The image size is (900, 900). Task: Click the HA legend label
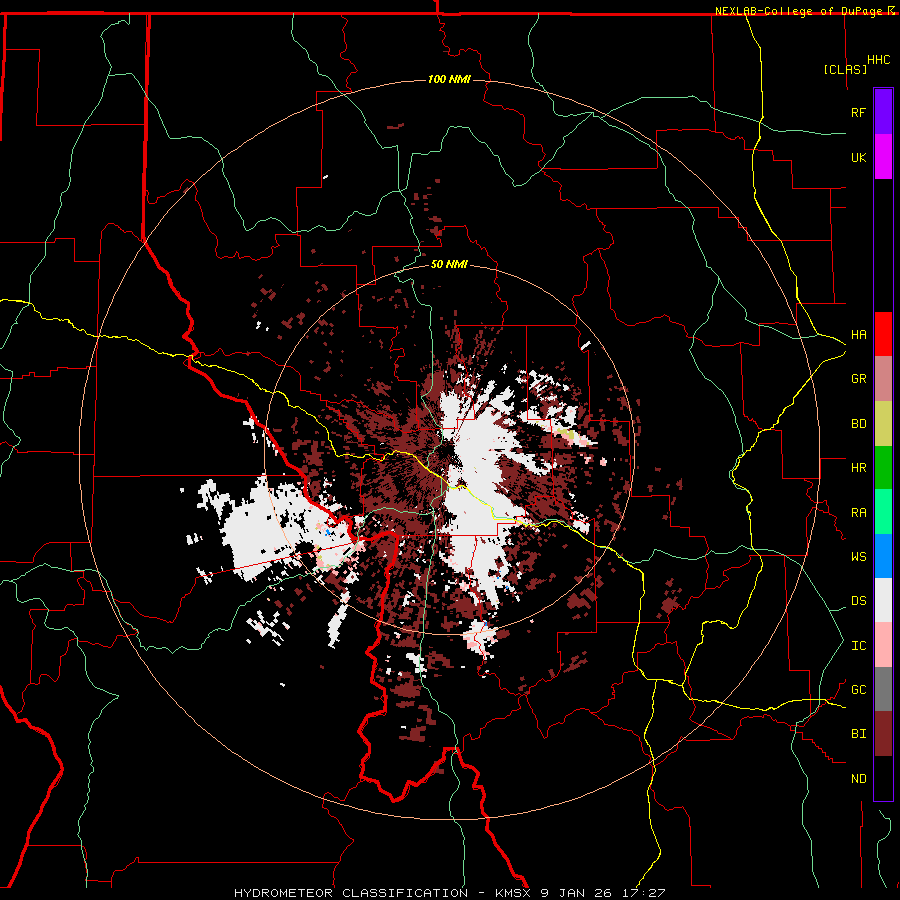coord(858,334)
